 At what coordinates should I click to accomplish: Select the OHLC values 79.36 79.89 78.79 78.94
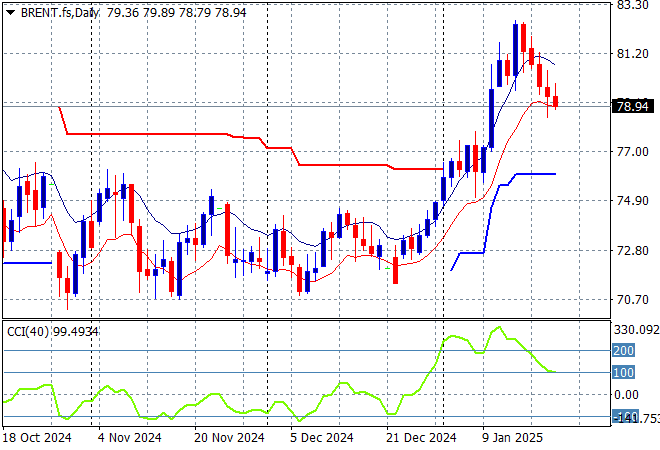pos(176,13)
